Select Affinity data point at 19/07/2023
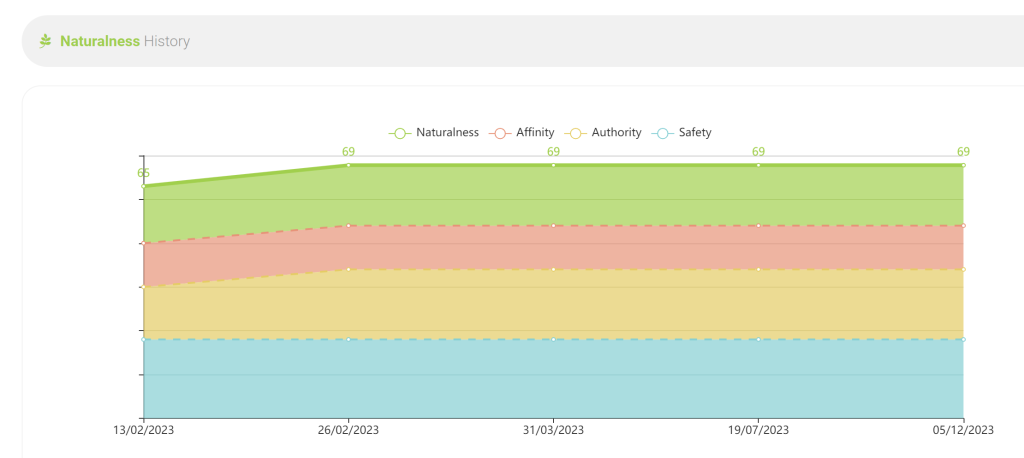The width and height of the screenshot is (1024, 458). (x=758, y=226)
